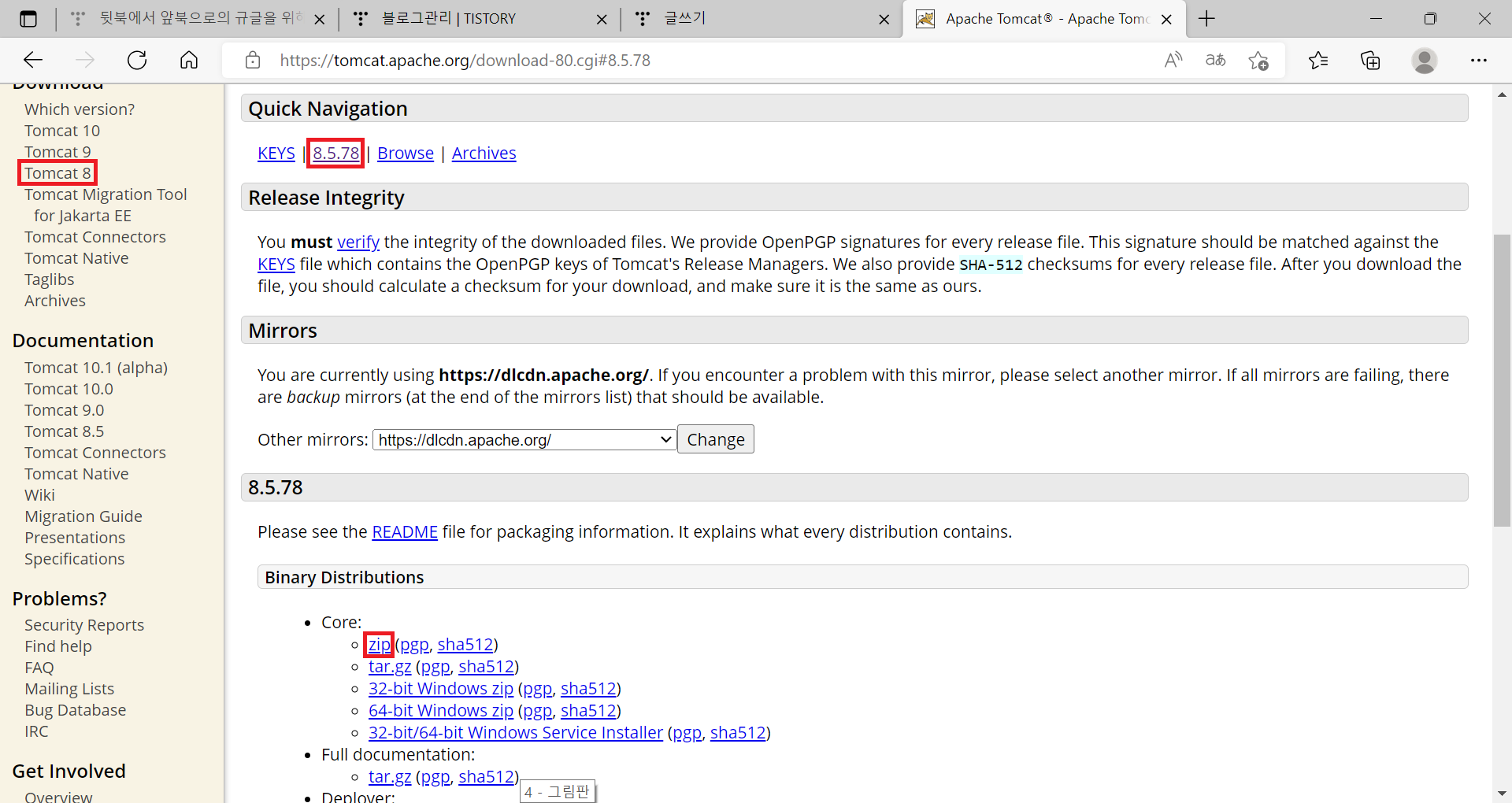Select the Apache Tomcat tab
The height and width of the screenshot is (803, 1512).
tap(1043, 19)
